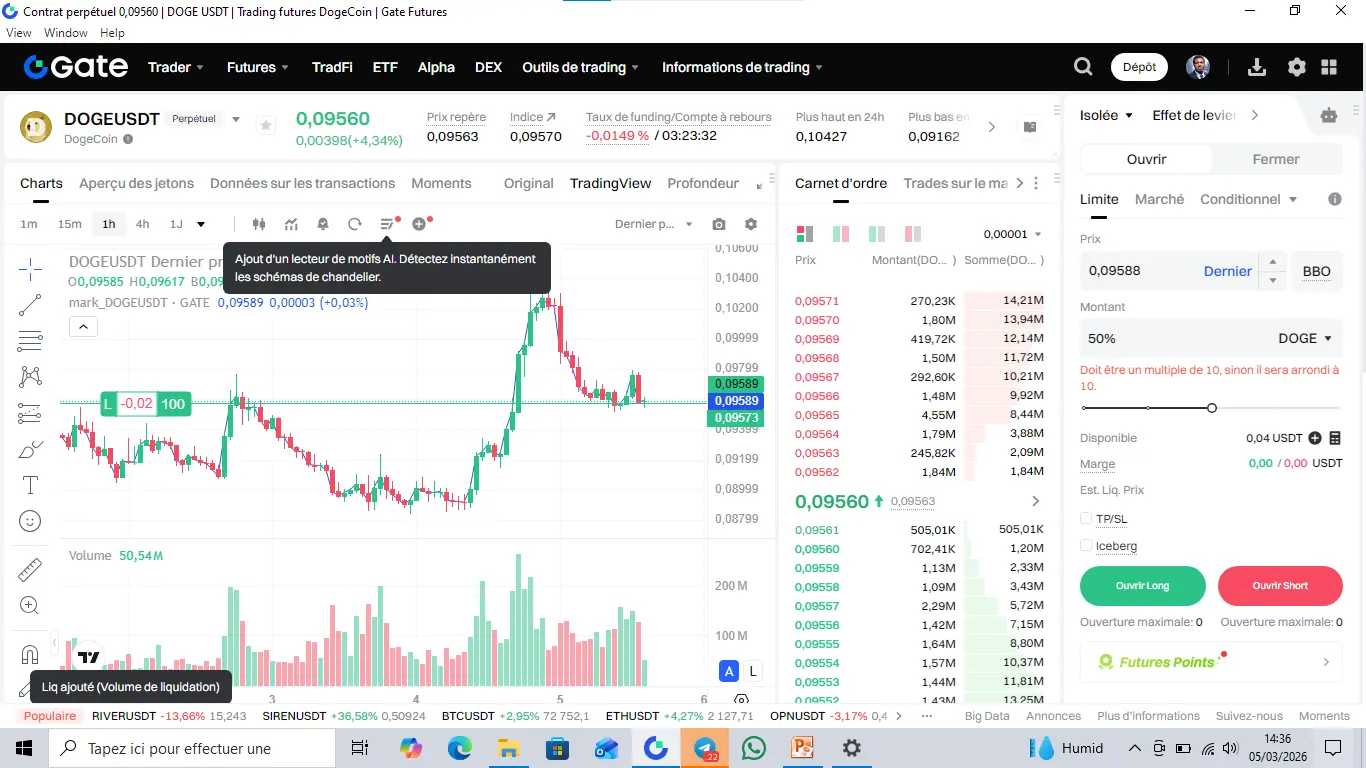Image resolution: width=1366 pixels, height=768 pixels.
Task: Open chart settings gear
Action: click(751, 224)
